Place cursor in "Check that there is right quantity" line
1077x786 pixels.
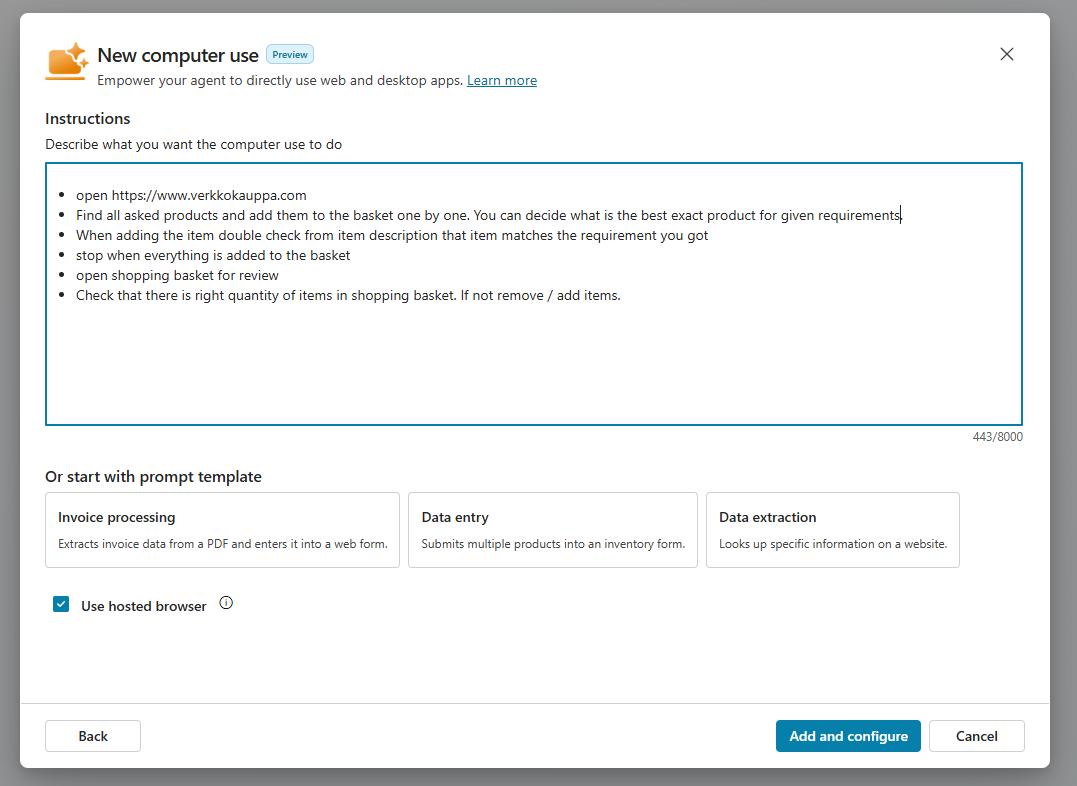tap(348, 295)
